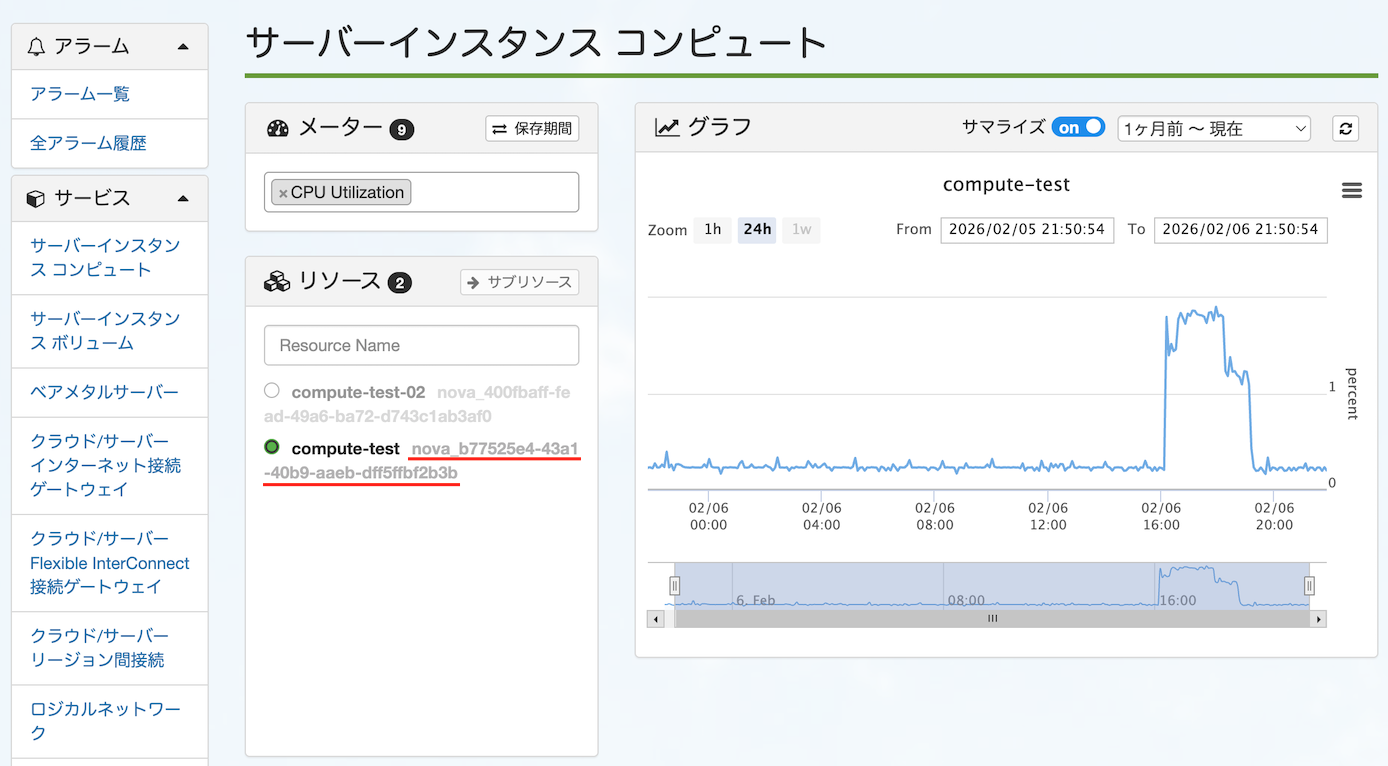Select the compute-test-02 resource radio button

click(x=272, y=391)
